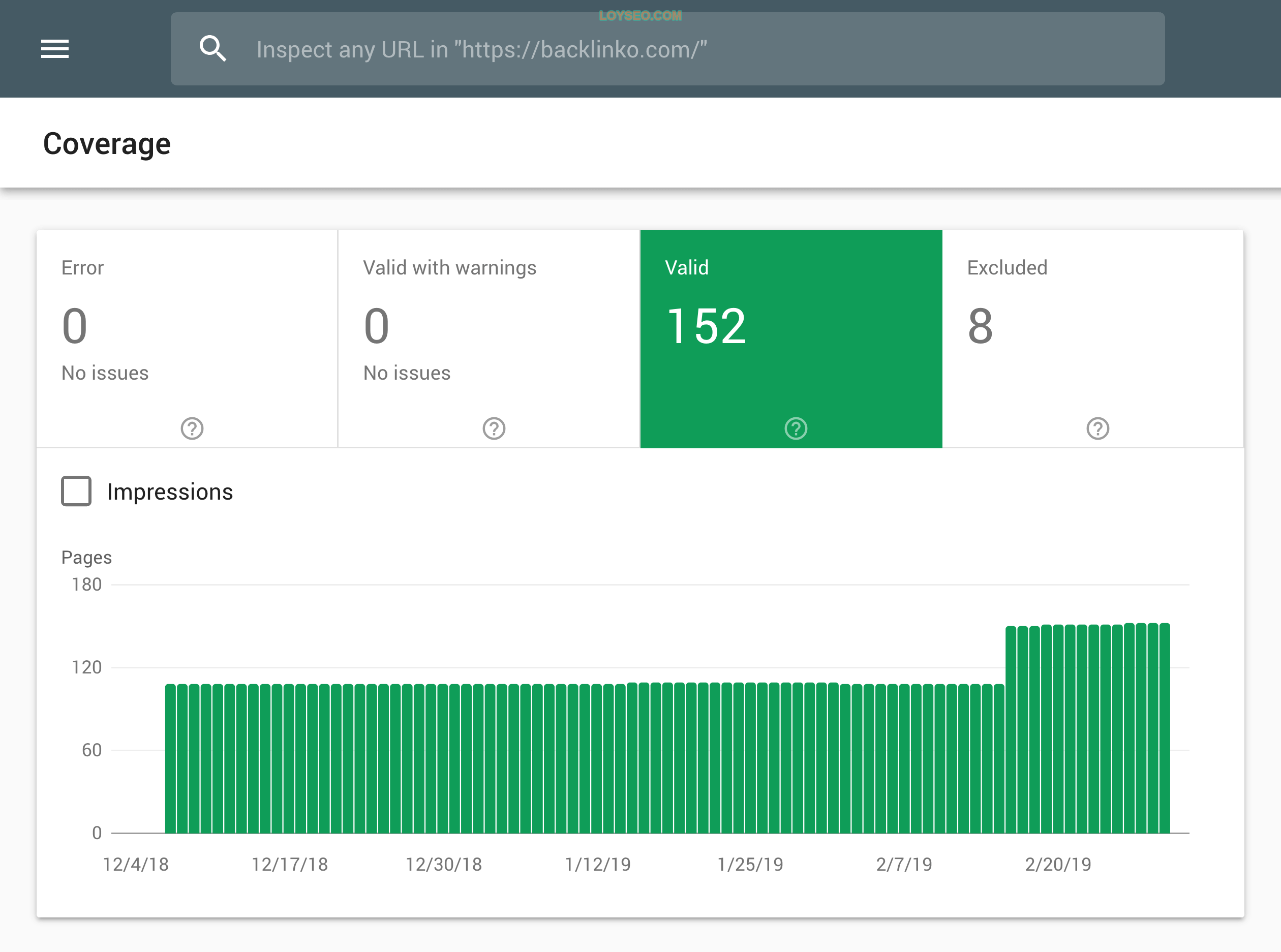Select the Valid with warnings tab
The width and height of the screenshot is (1281, 952).
click(489, 339)
